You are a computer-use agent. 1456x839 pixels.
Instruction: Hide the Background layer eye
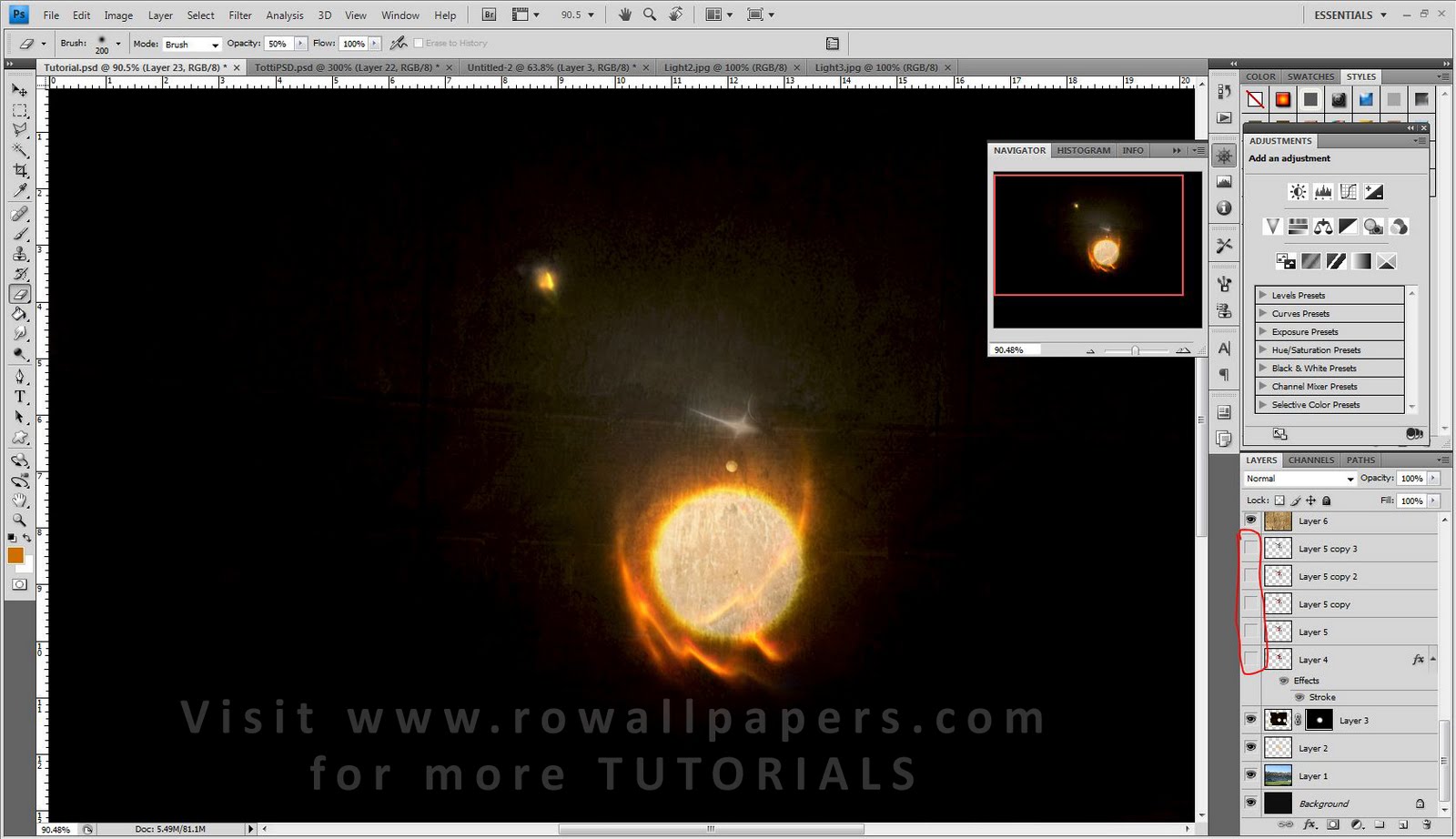1251,803
